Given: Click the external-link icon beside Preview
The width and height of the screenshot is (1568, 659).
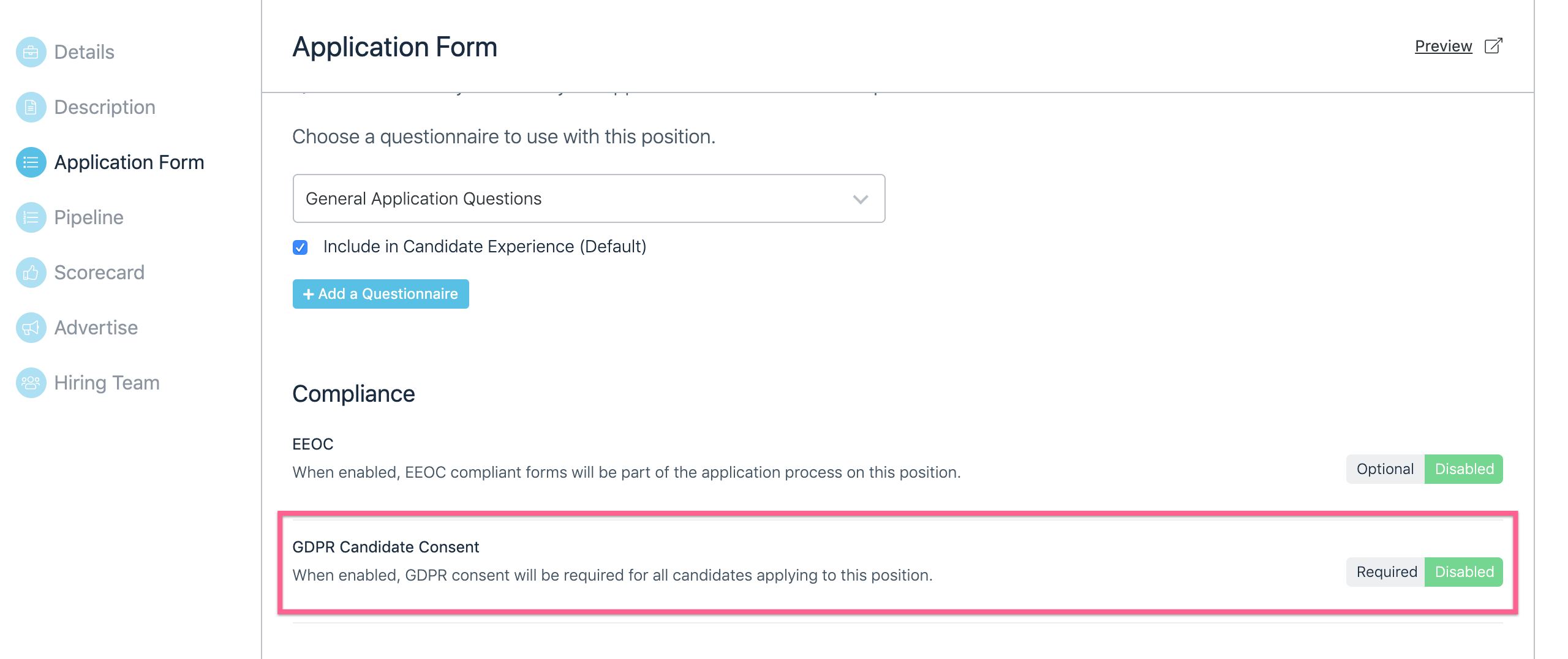Looking at the screenshot, I should [1493, 46].
